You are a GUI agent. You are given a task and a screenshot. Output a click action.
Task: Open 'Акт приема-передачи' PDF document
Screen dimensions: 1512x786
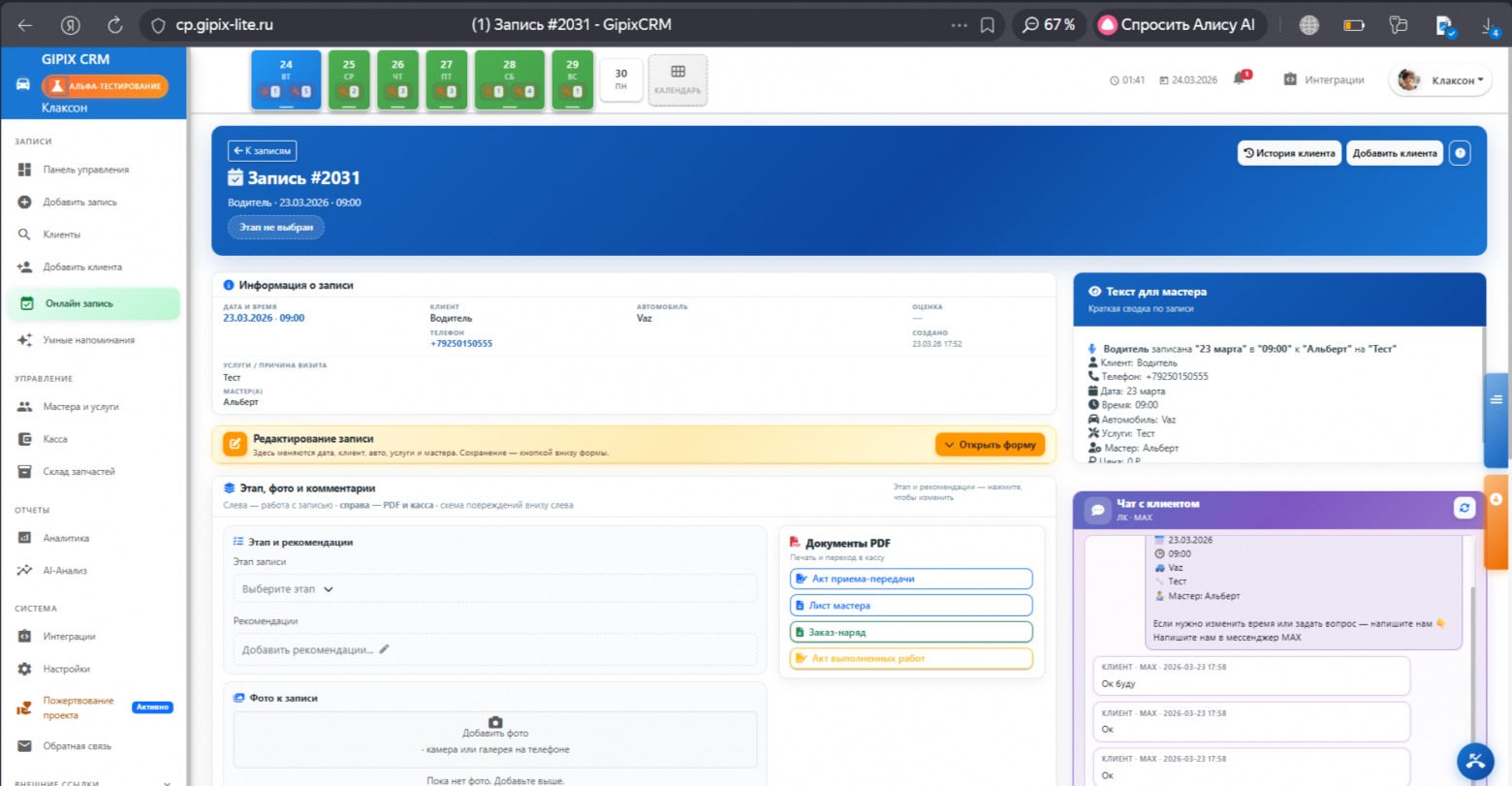(x=910, y=579)
